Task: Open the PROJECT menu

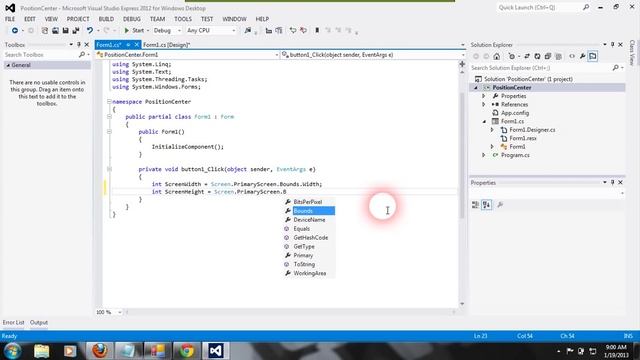Action: (x=78, y=19)
